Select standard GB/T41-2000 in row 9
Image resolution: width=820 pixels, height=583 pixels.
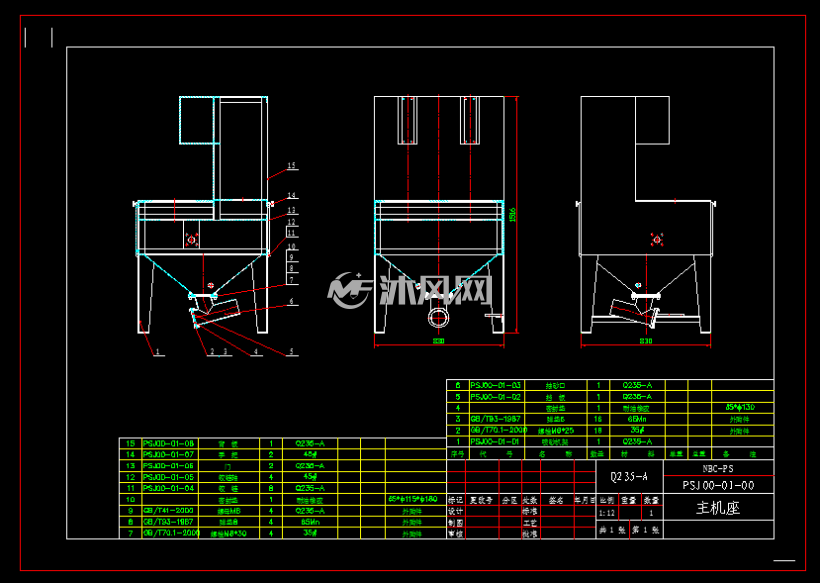pyautogui.click(x=168, y=511)
